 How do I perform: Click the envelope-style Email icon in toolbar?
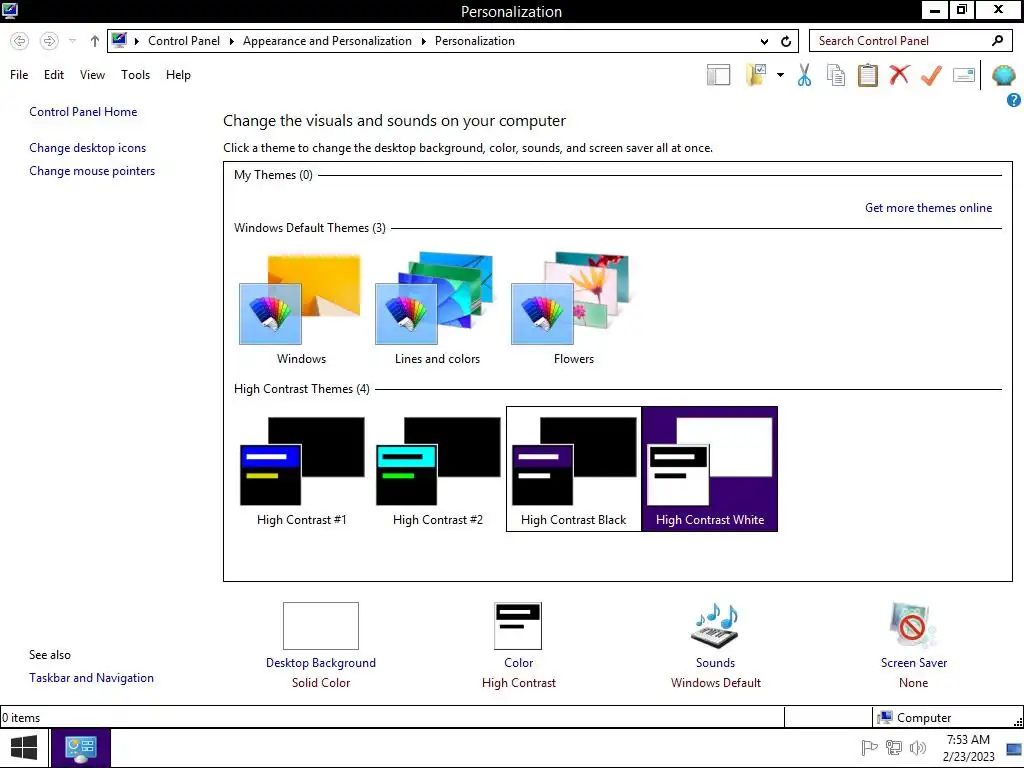pyautogui.click(x=964, y=75)
